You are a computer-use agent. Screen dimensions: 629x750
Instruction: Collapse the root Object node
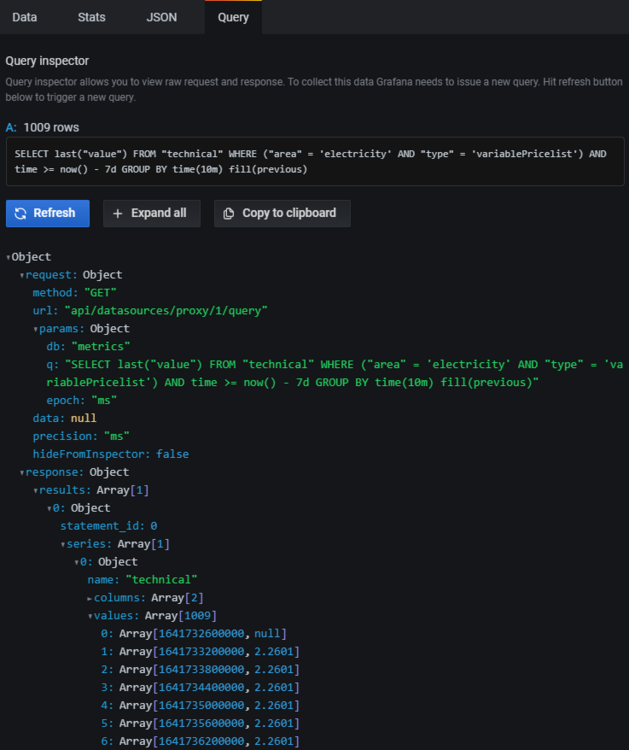click(x=8, y=258)
